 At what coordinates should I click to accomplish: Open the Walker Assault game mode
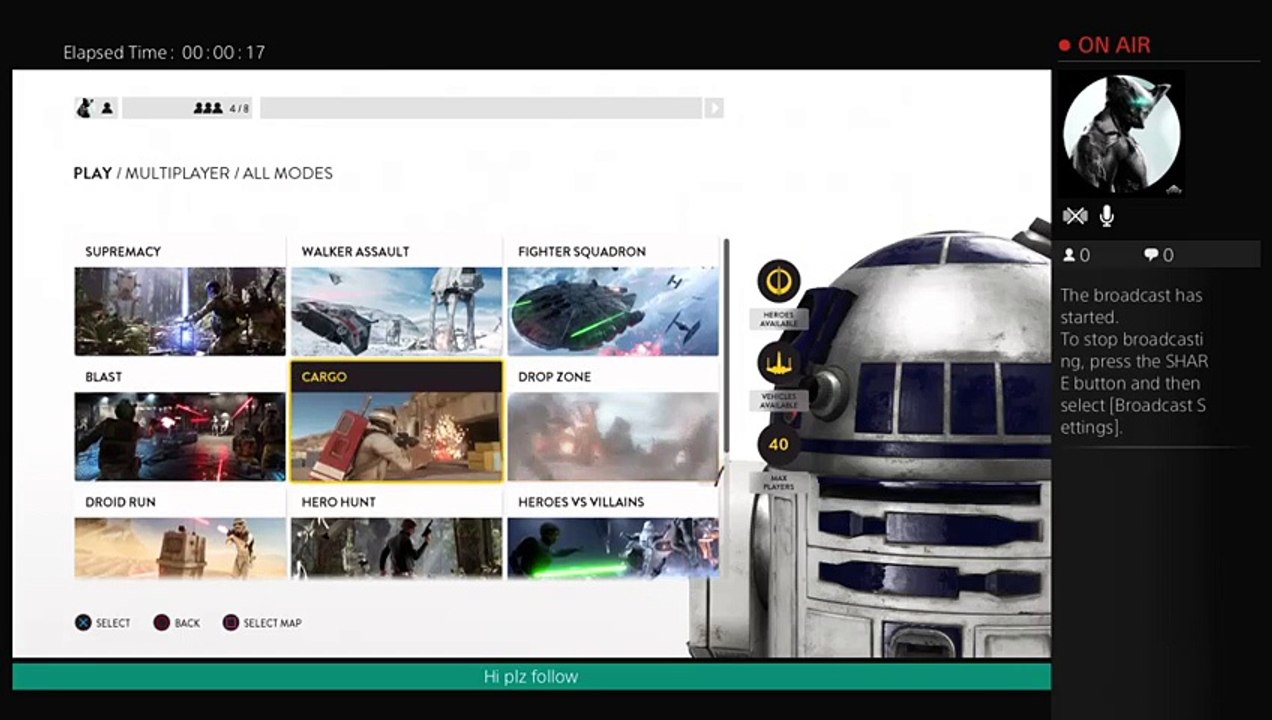coord(396,297)
